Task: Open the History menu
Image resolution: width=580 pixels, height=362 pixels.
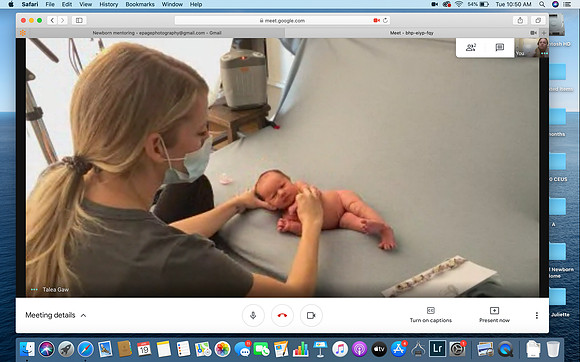Action: point(108,4)
